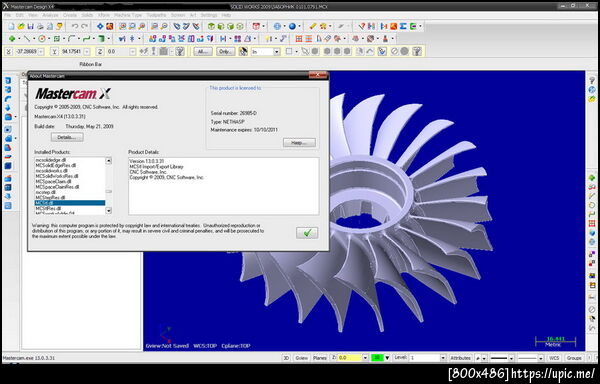Select the Create line tool
Screen dimensions: 600x384
click(x=27, y=39)
